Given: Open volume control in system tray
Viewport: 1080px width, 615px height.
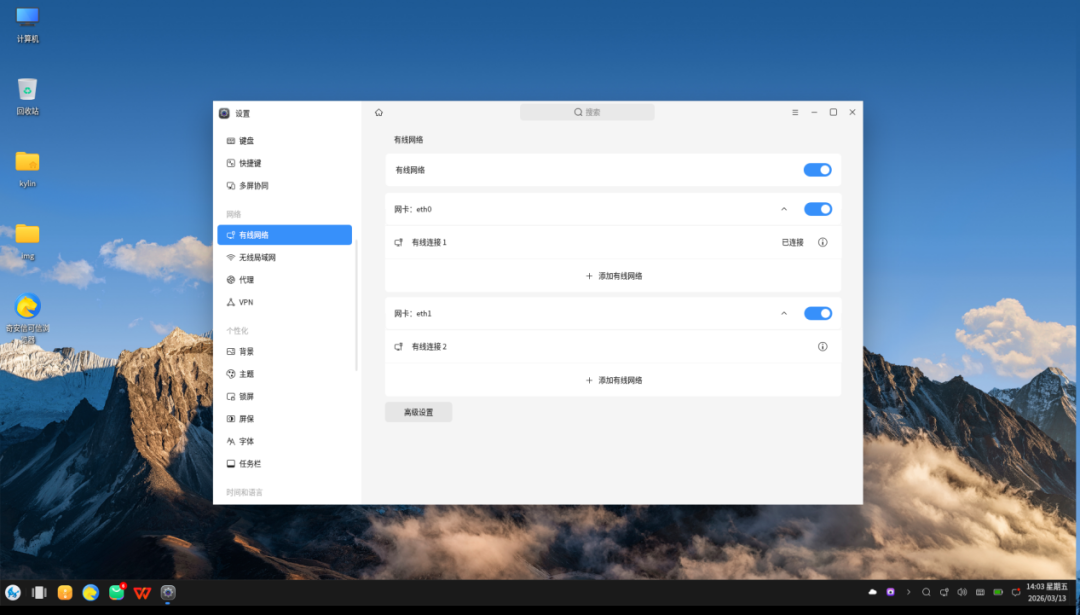Looking at the screenshot, I should (962, 592).
